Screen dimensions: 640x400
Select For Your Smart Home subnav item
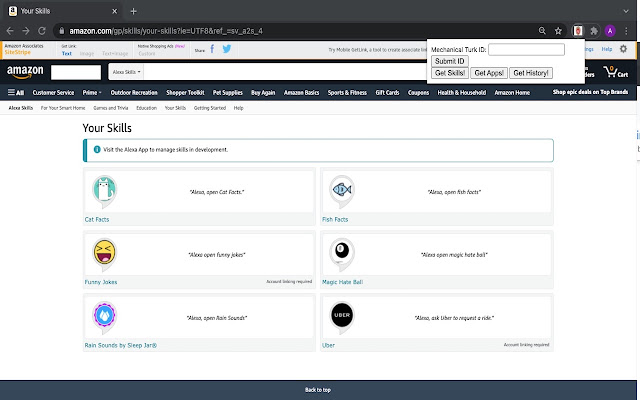pos(63,108)
